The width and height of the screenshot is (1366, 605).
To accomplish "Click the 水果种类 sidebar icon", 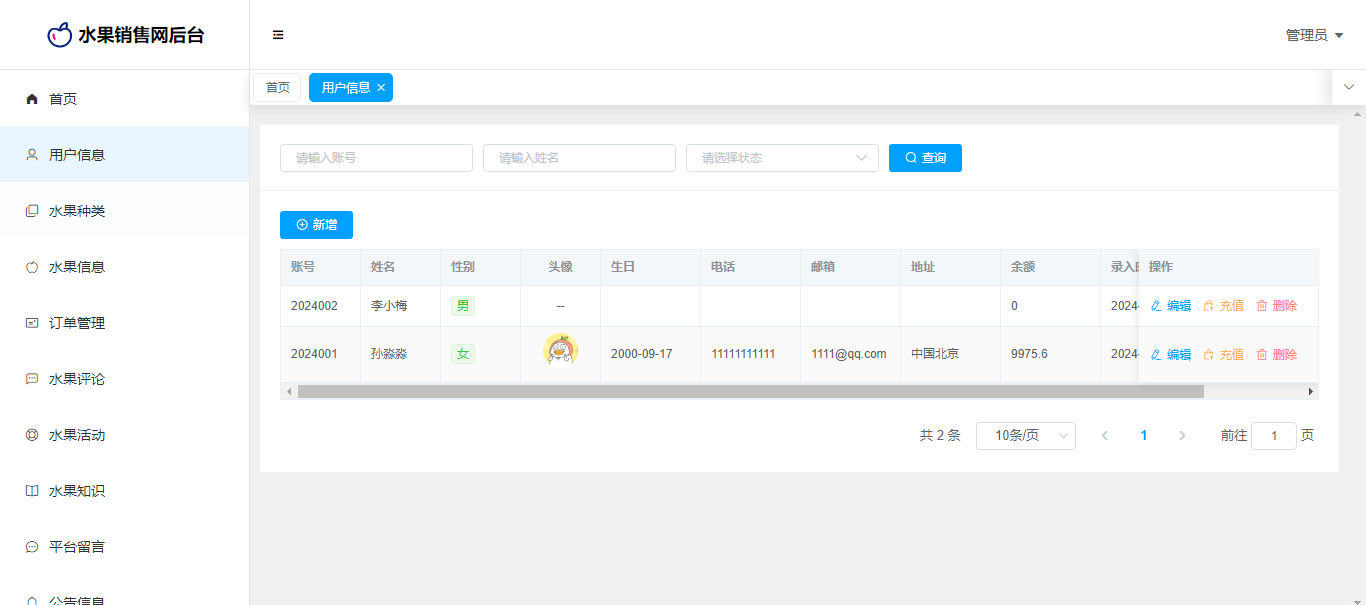I will point(32,211).
